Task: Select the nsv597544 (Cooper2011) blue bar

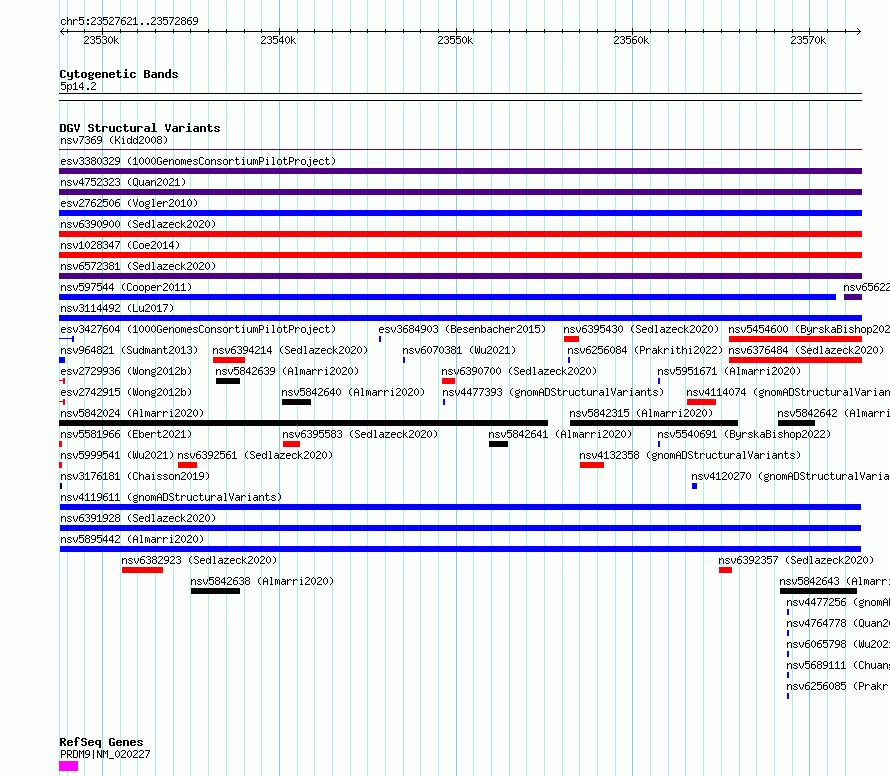Action: (x=447, y=297)
